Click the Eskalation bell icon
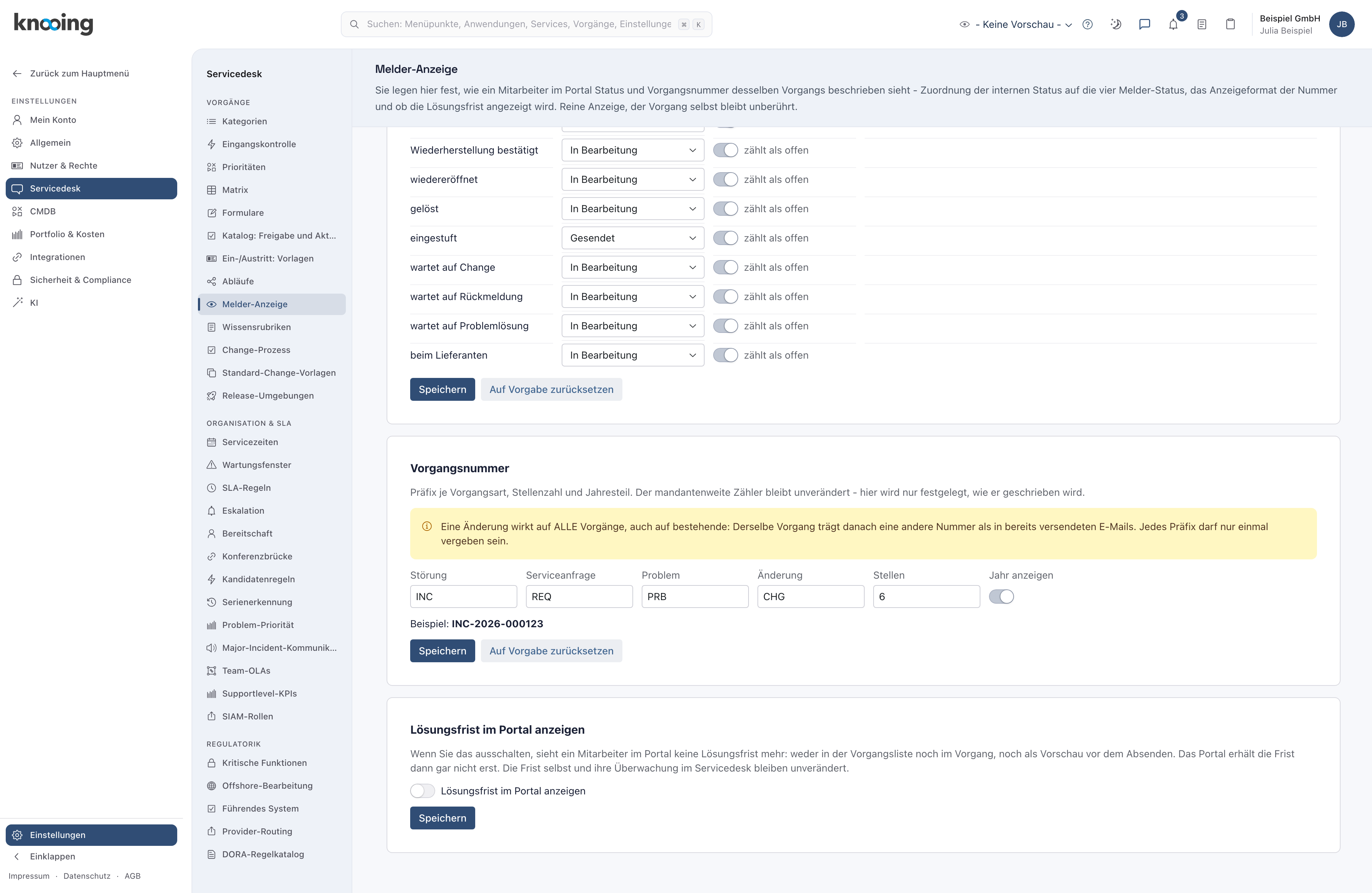Screen dimensions: 1372x893 tap(212, 511)
